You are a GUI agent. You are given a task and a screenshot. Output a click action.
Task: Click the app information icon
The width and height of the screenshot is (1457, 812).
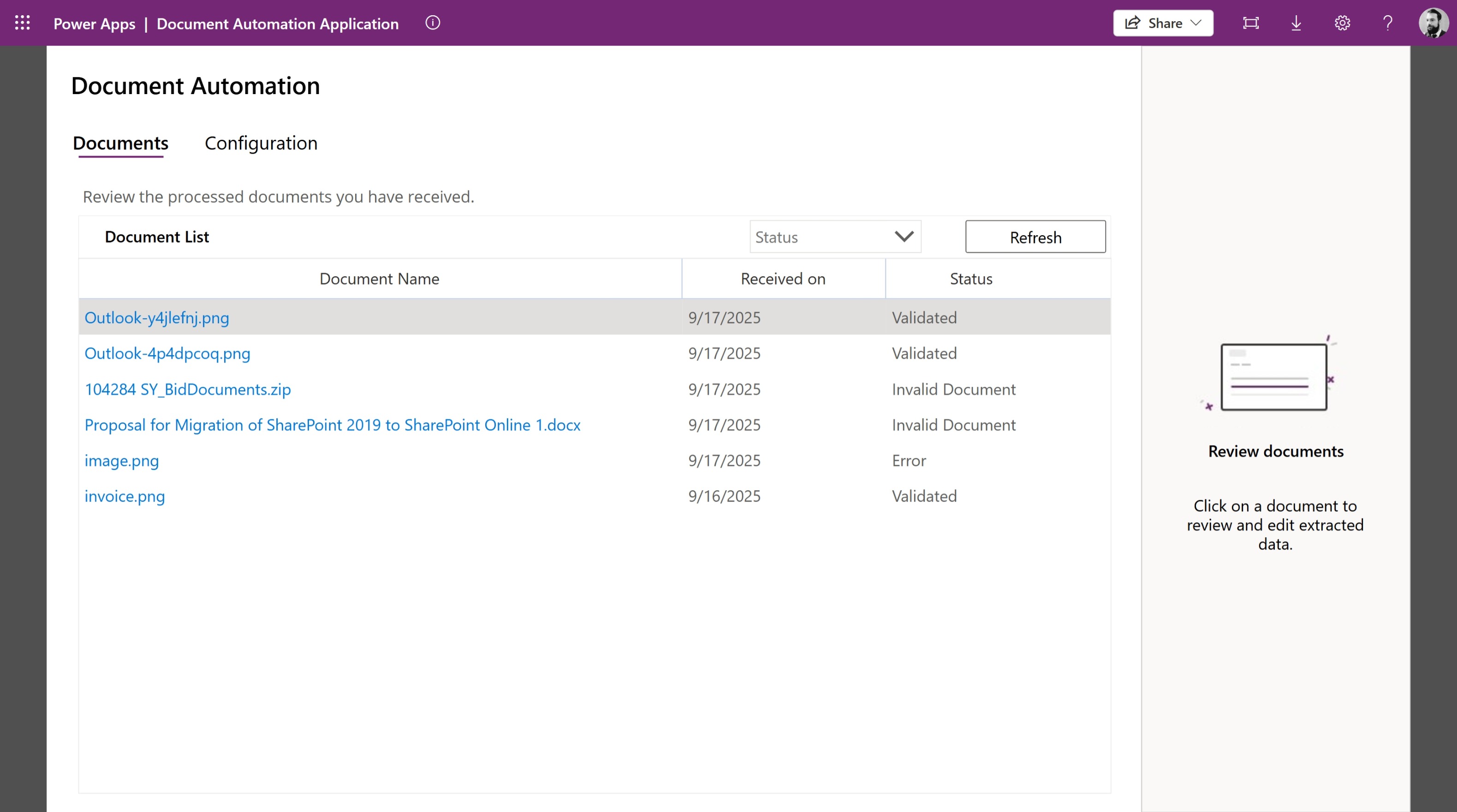[x=433, y=23]
